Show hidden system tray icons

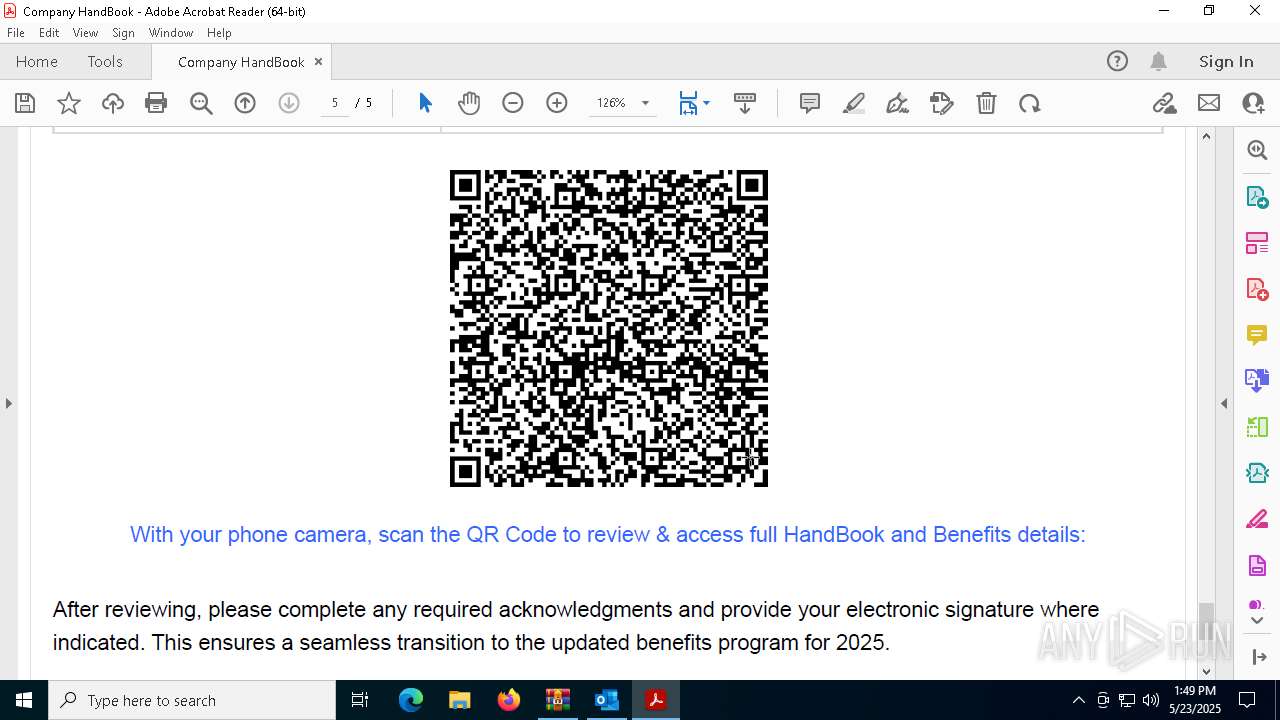1078,700
